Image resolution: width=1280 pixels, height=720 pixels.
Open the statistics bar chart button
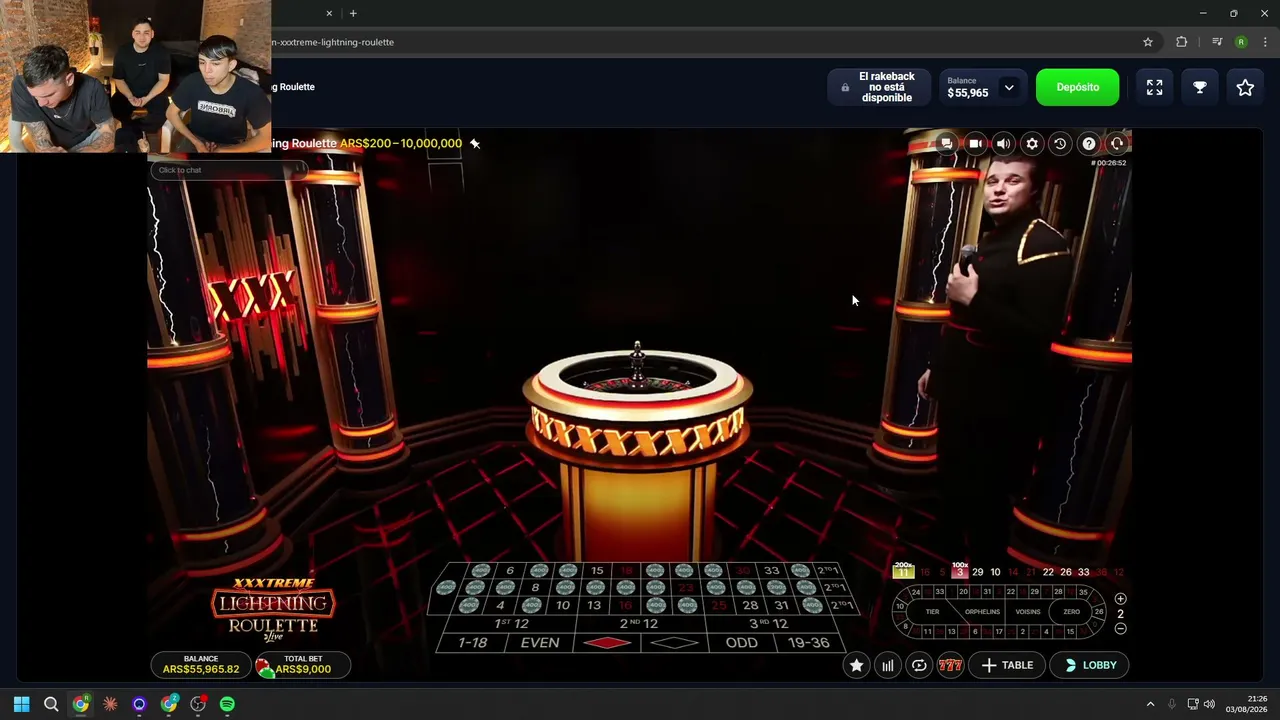click(887, 665)
